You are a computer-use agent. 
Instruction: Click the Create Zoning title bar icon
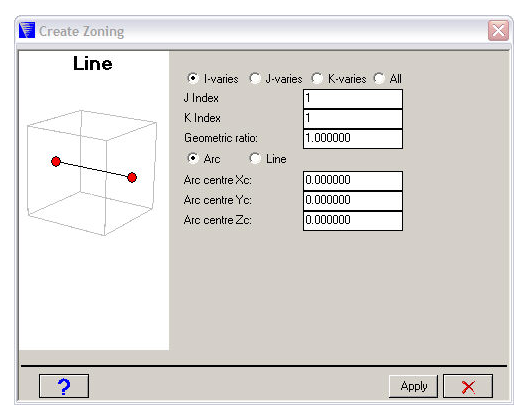click(x=27, y=31)
